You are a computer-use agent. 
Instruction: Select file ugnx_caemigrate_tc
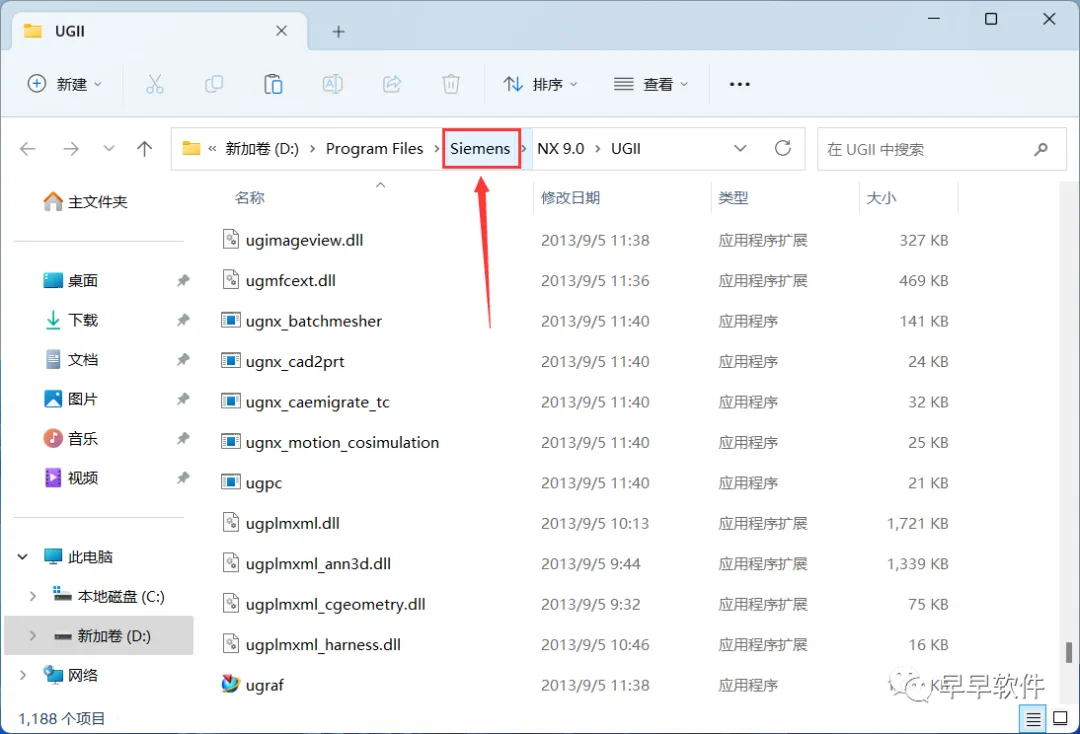point(318,402)
